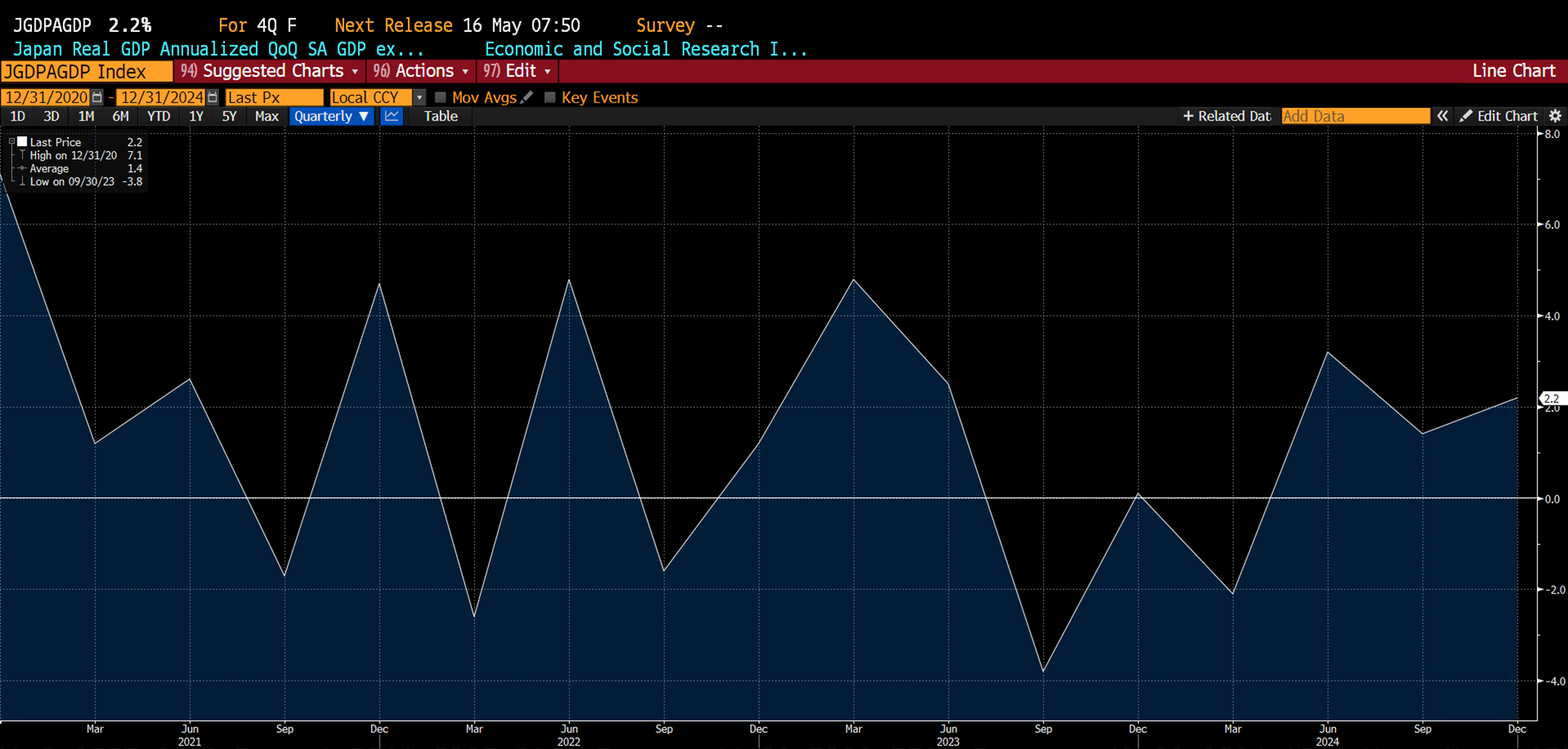Click the double left chevron collapse icon

point(1442,116)
